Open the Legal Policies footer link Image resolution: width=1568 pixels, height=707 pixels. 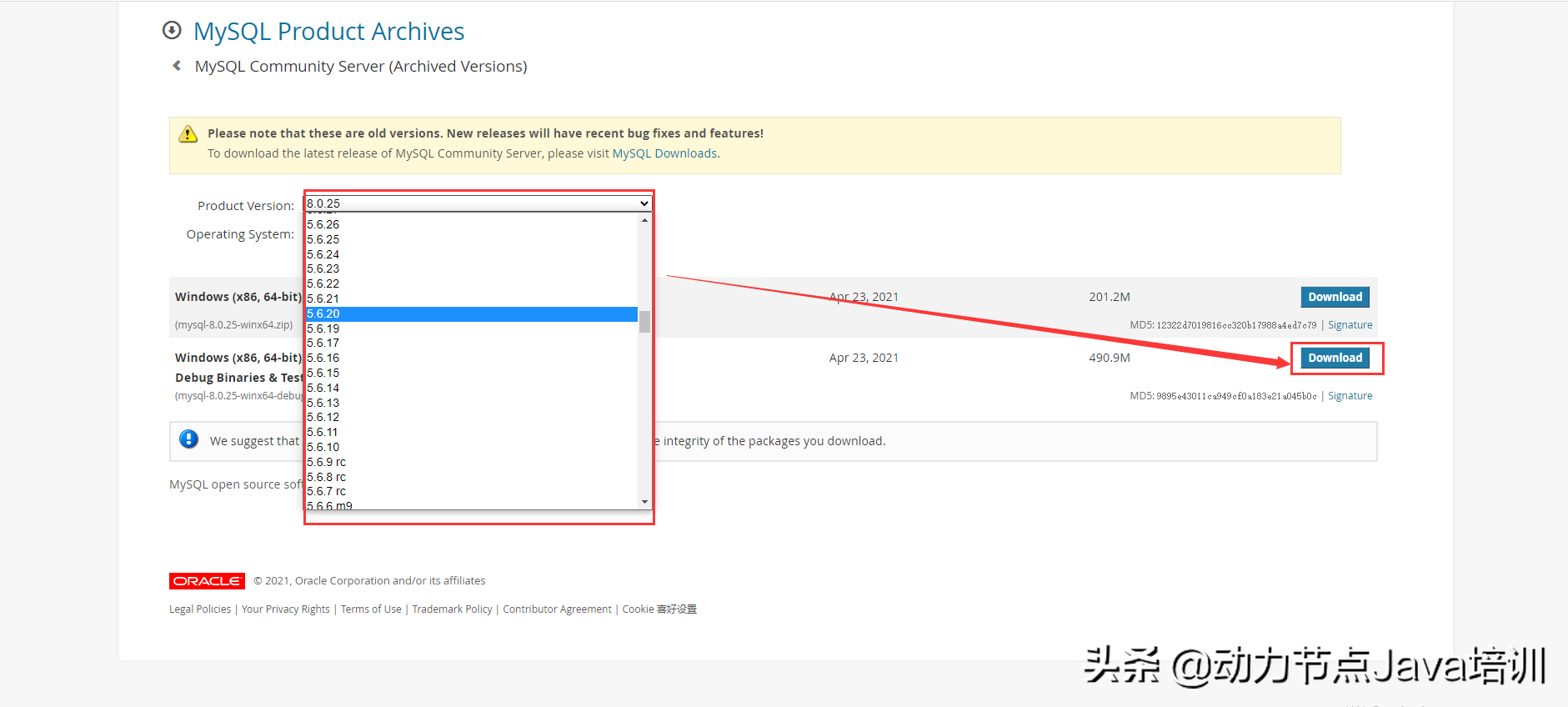[200, 609]
